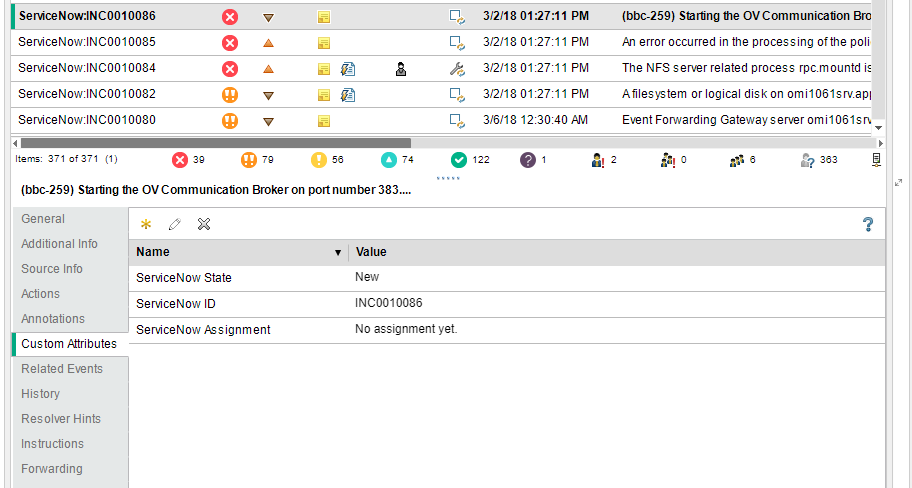Click annotation note icon in INC0010086 row
The image size is (912, 488).
pos(324,17)
